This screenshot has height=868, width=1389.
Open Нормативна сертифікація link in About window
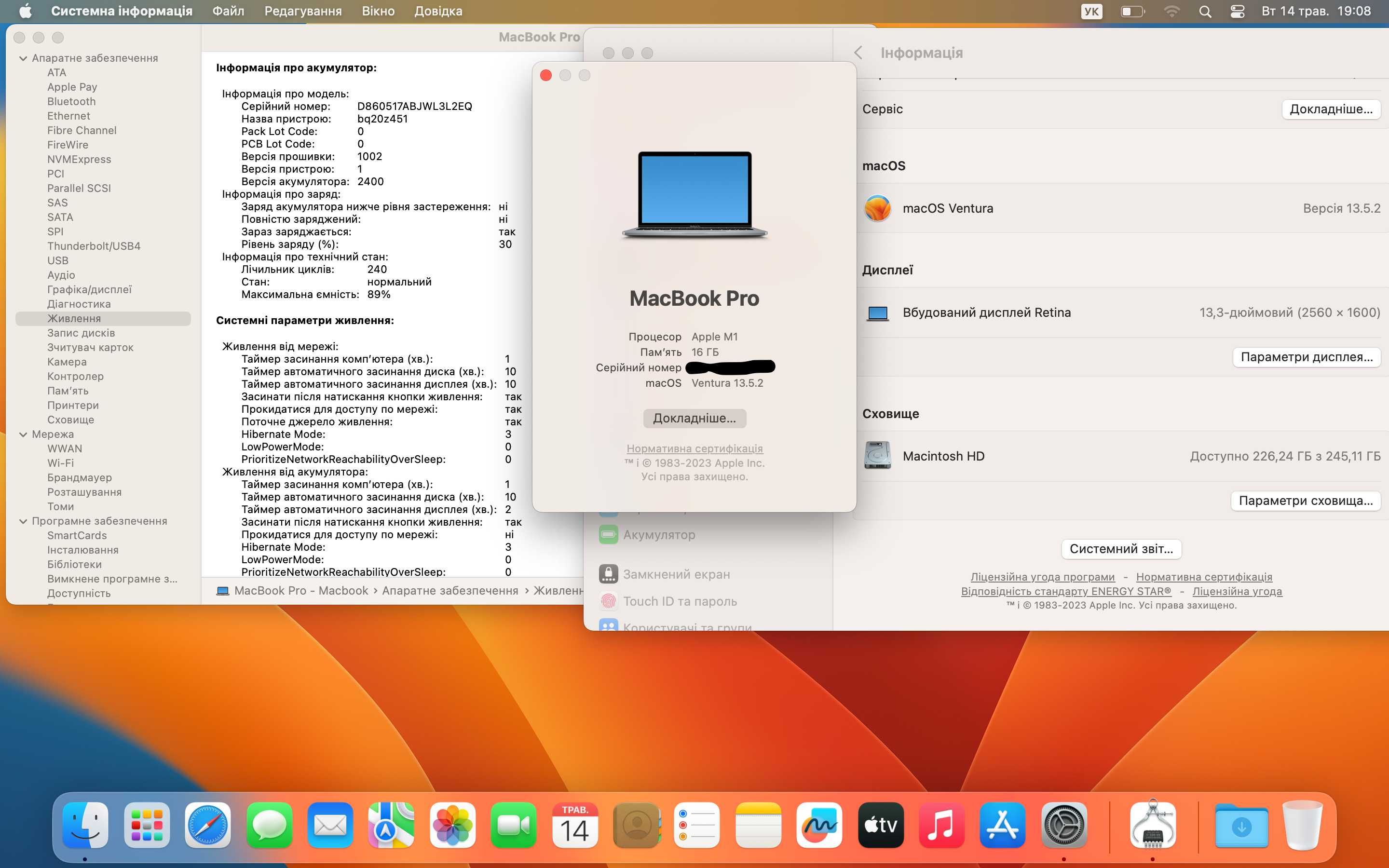(694, 448)
